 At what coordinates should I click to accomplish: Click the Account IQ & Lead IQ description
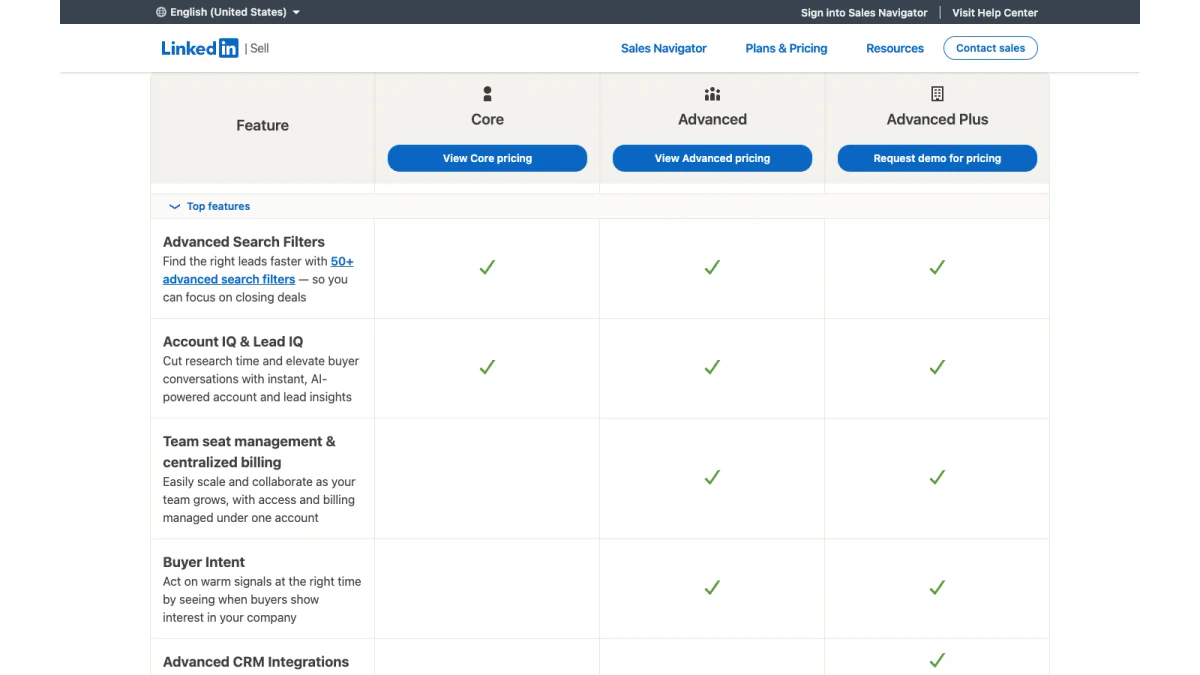[261, 379]
